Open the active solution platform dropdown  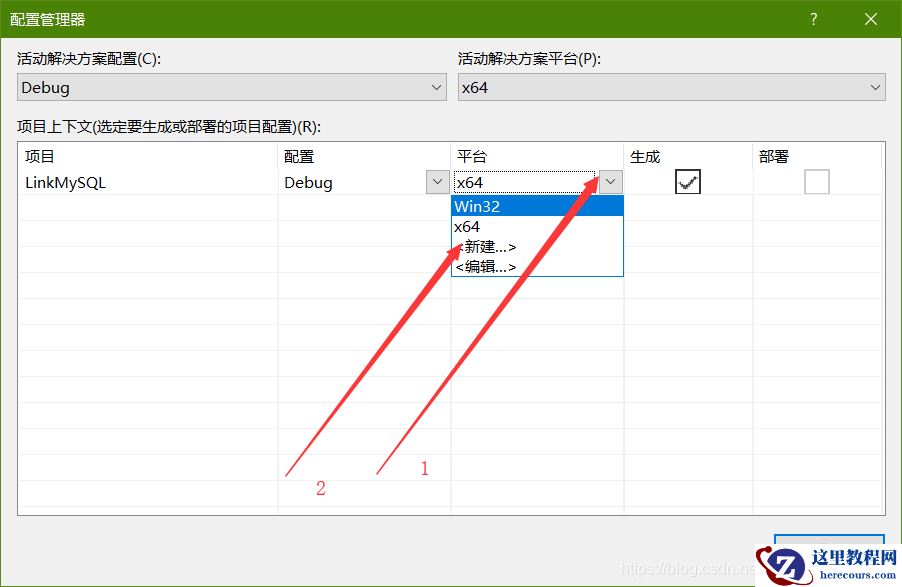[x=671, y=87]
